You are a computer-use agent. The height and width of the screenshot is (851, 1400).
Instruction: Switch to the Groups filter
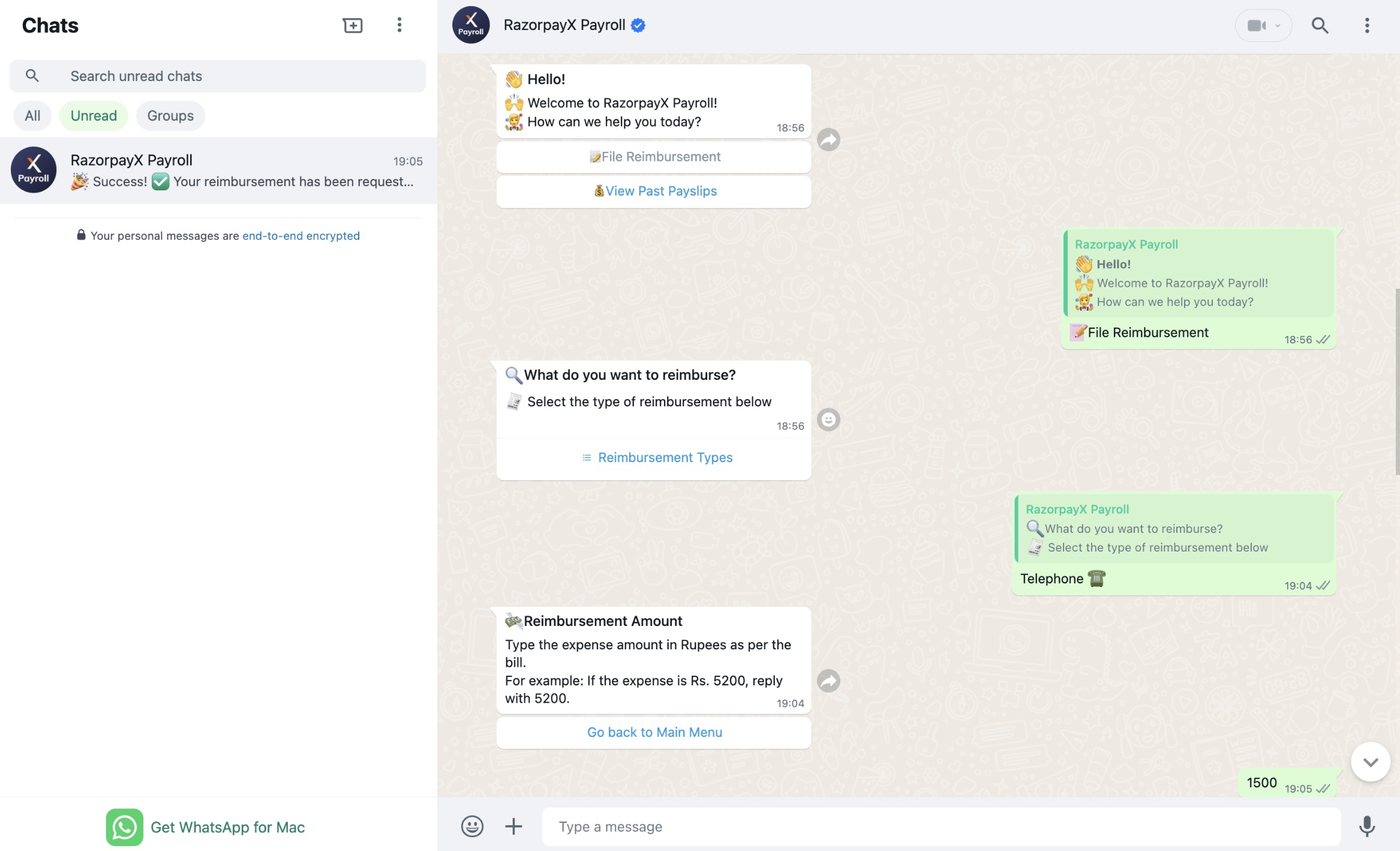[170, 116]
